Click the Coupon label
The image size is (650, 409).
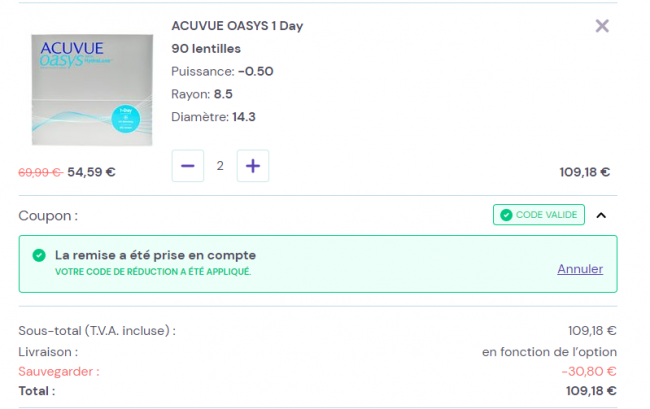[x=48, y=215]
